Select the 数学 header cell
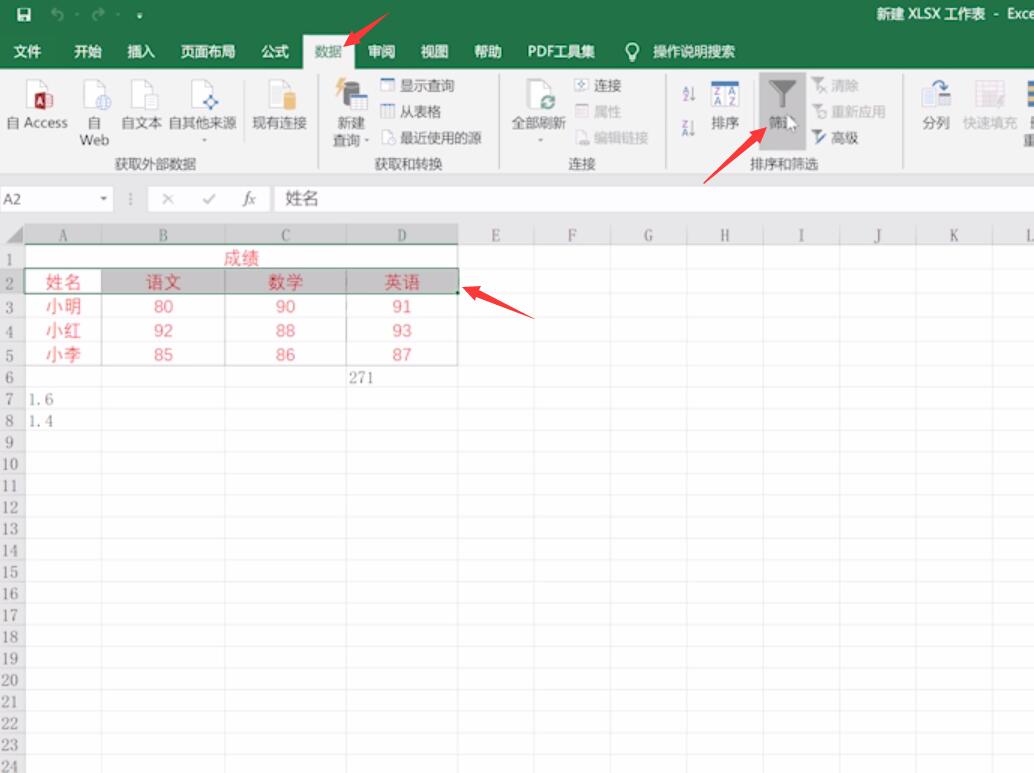 pyautogui.click(x=285, y=282)
